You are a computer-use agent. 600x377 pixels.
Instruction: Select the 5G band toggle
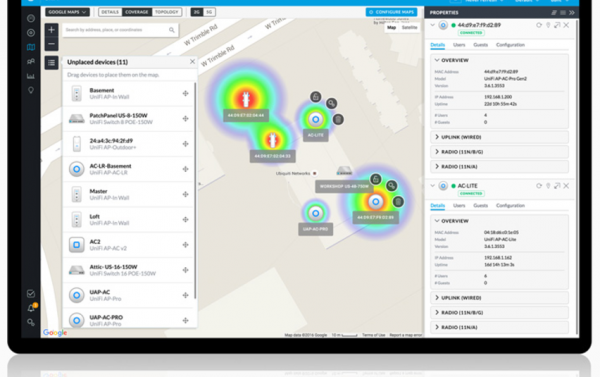pos(209,12)
